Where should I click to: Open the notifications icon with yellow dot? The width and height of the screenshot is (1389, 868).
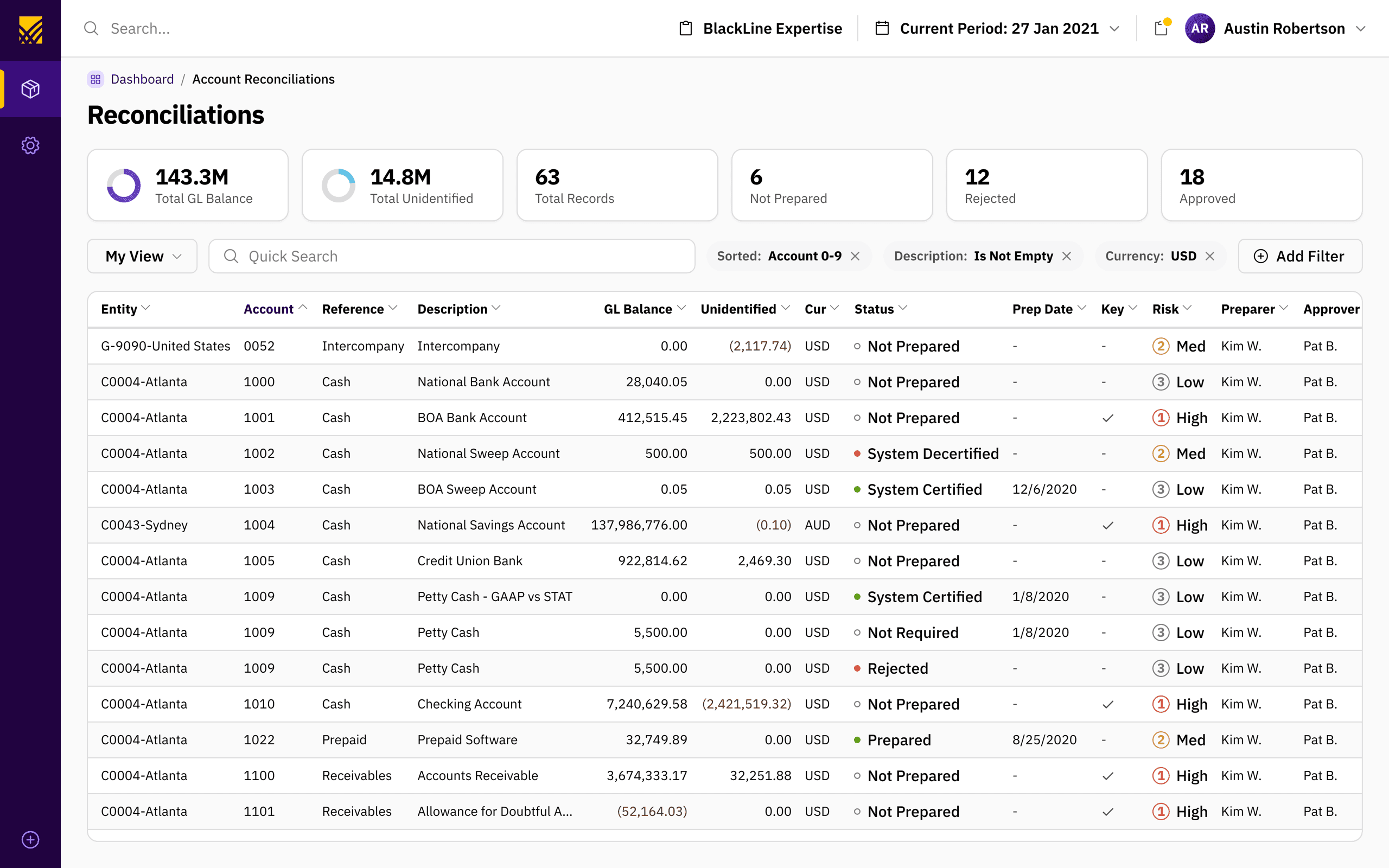1162,28
